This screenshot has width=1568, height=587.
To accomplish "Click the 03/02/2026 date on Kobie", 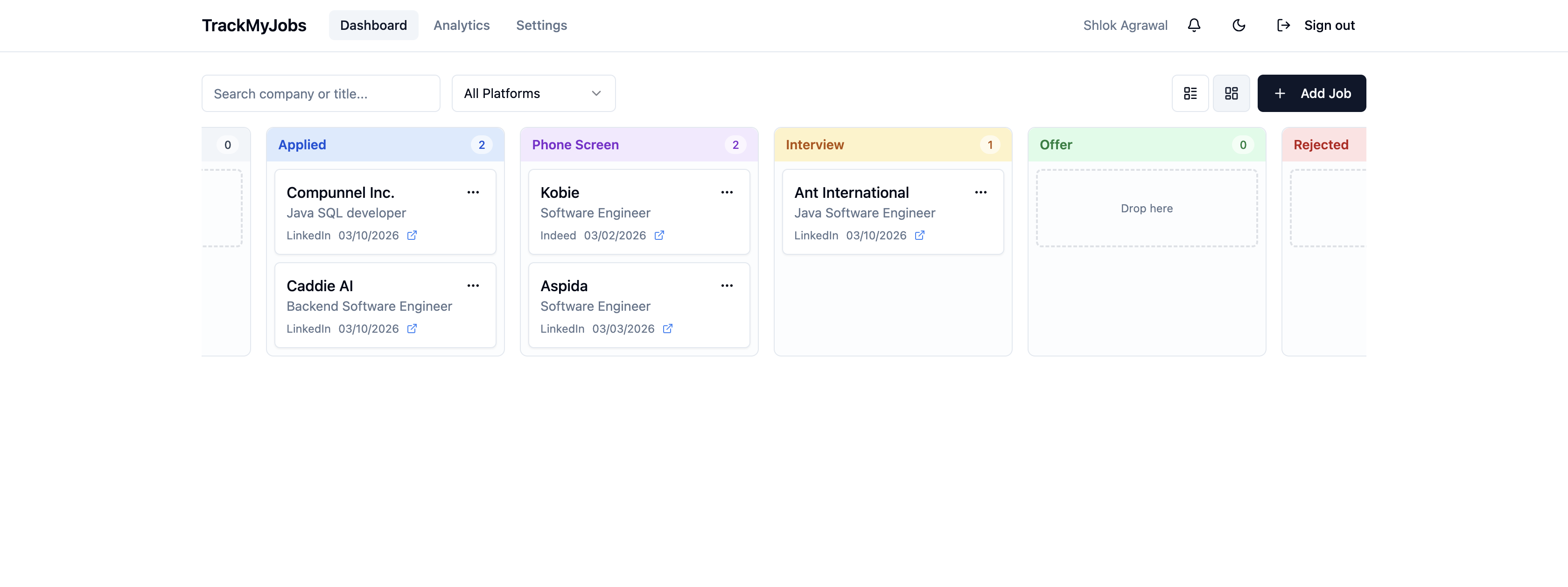I will 615,235.
